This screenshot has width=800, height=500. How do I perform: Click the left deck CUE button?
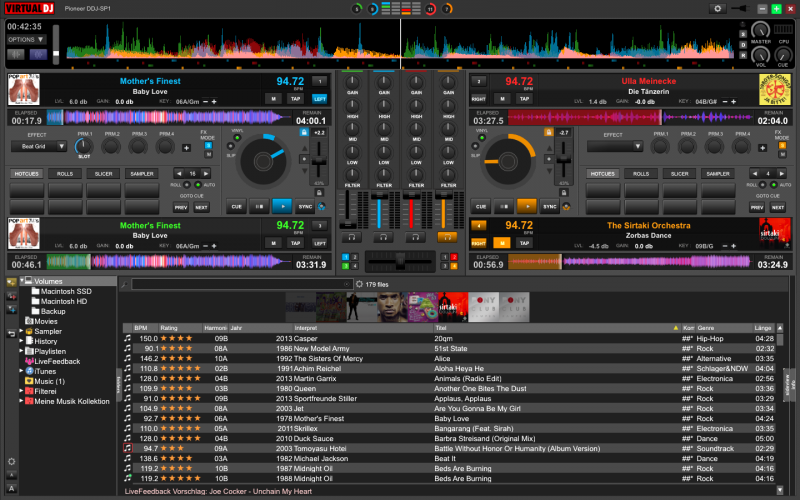pyautogui.click(x=237, y=206)
